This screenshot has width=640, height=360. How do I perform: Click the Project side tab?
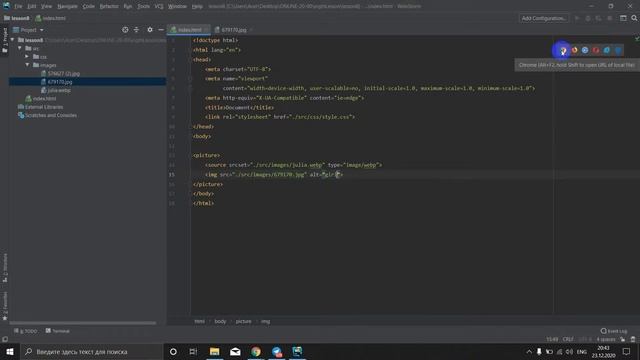pyautogui.click(x=5, y=40)
